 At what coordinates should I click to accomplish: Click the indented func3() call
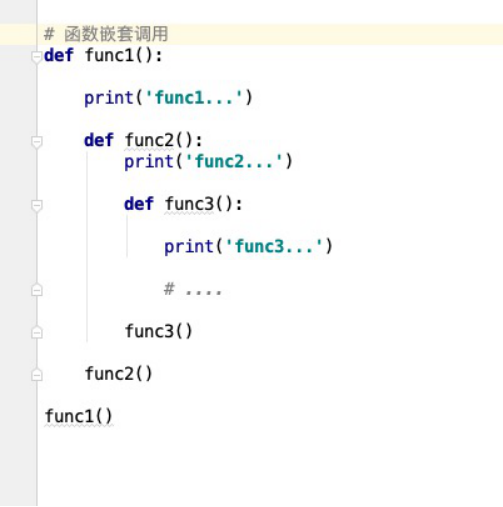(159, 331)
